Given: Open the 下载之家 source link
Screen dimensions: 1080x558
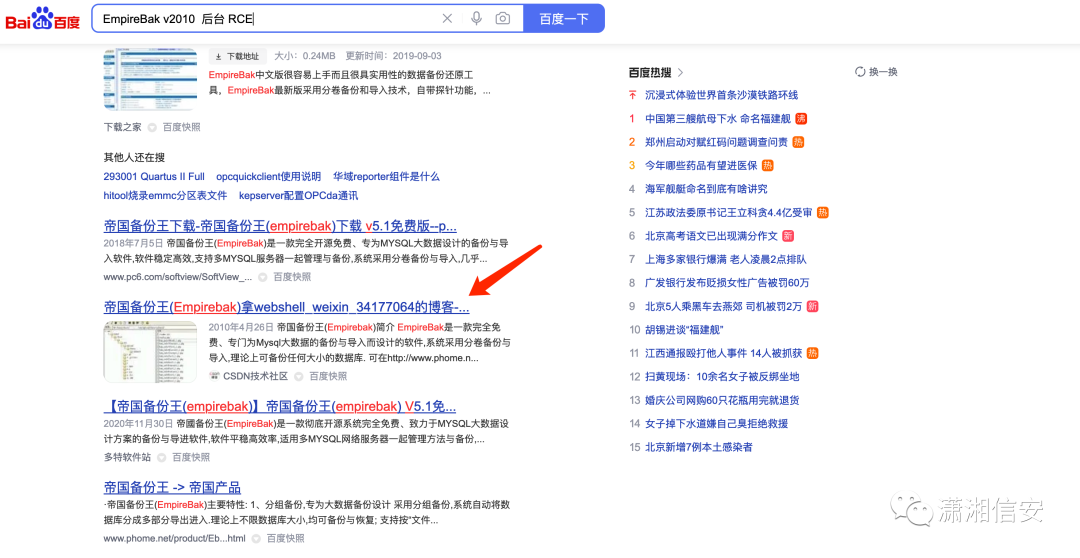Looking at the screenshot, I should (x=123, y=127).
